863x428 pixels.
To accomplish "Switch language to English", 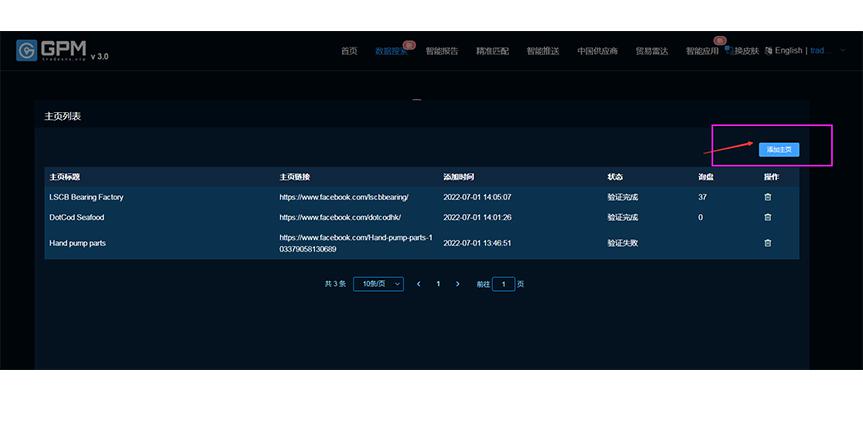I will (x=783, y=51).
